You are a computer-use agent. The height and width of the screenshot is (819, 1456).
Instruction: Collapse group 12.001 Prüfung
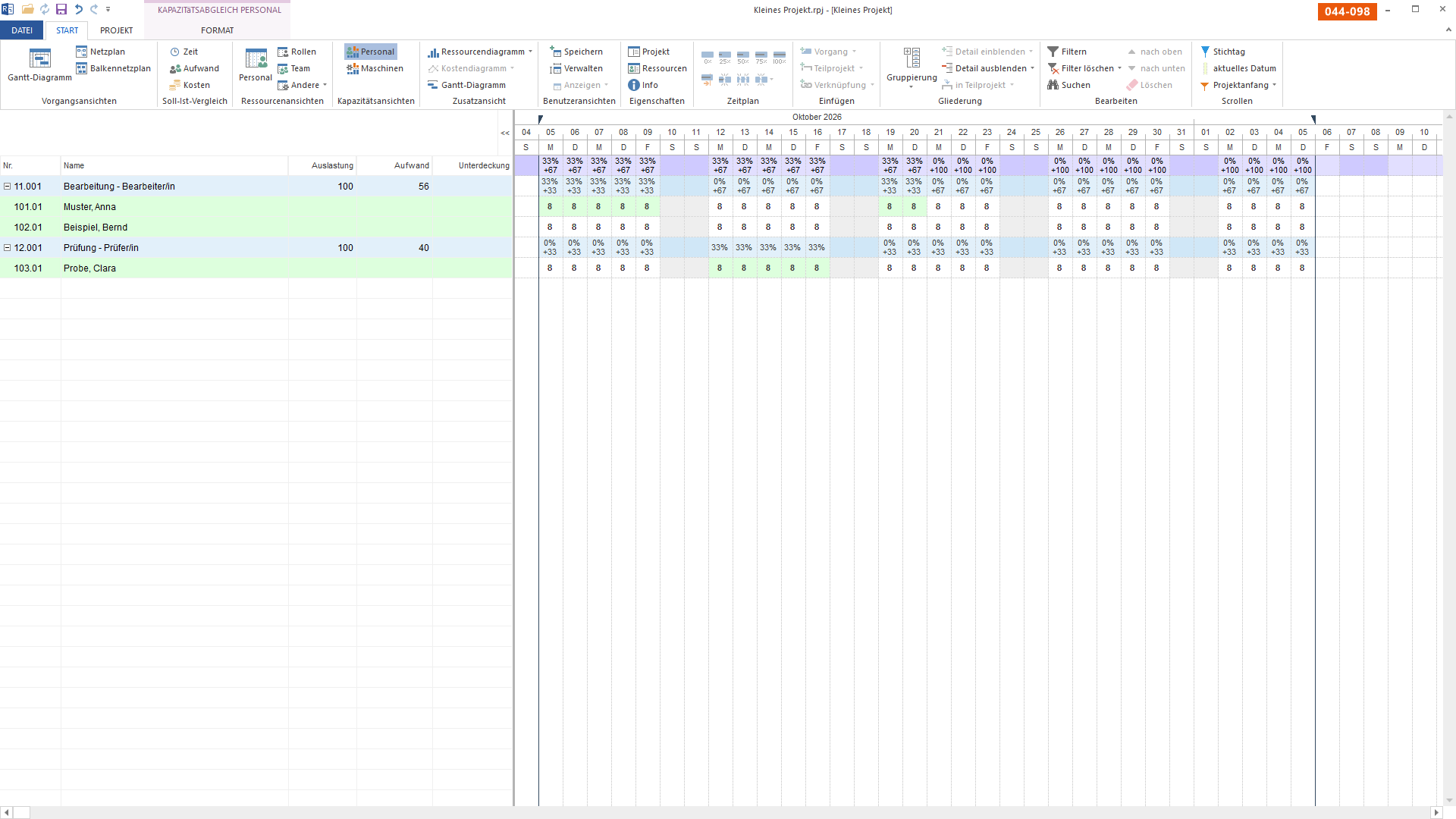tap(7, 248)
